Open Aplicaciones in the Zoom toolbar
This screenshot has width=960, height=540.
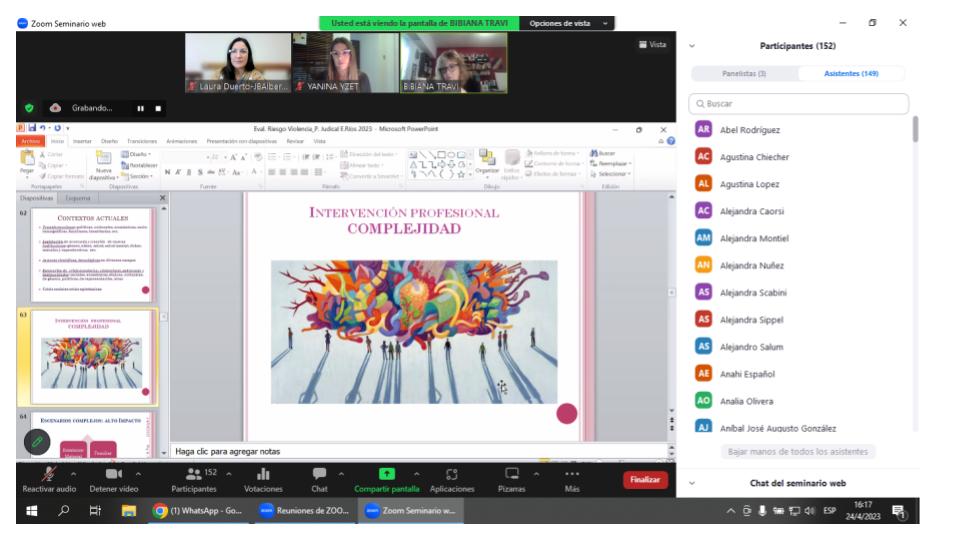click(452, 479)
